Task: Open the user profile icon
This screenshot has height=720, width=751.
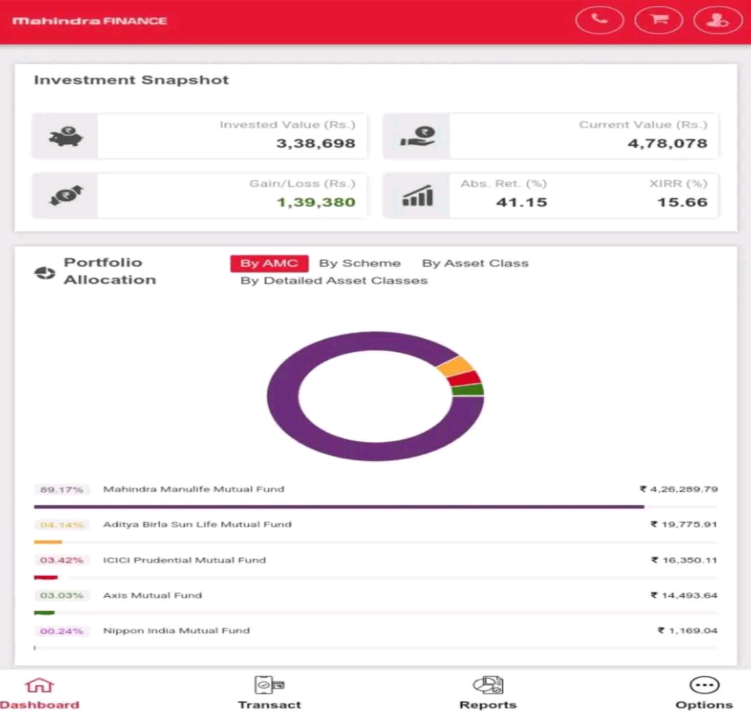Action: [717, 20]
